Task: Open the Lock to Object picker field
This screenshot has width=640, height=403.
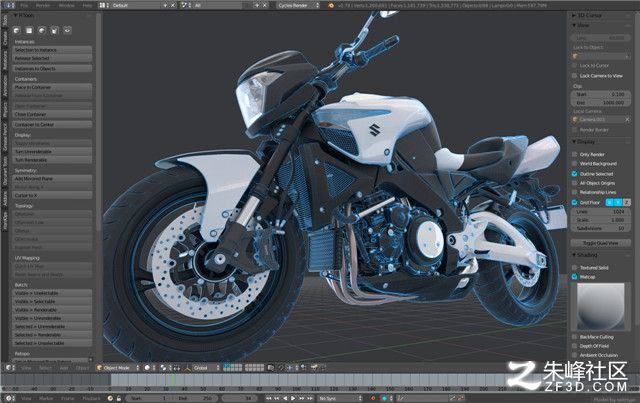Action: [x=600, y=56]
